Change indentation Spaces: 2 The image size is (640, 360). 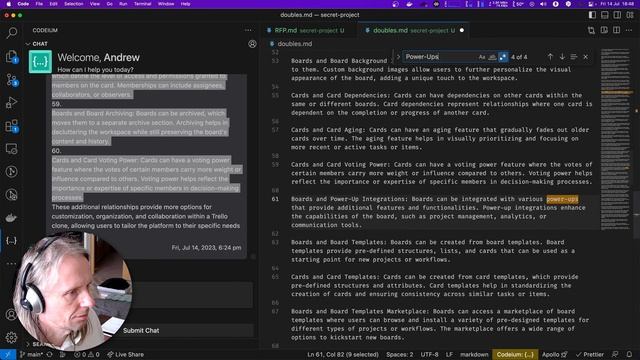click(x=400, y=354)
